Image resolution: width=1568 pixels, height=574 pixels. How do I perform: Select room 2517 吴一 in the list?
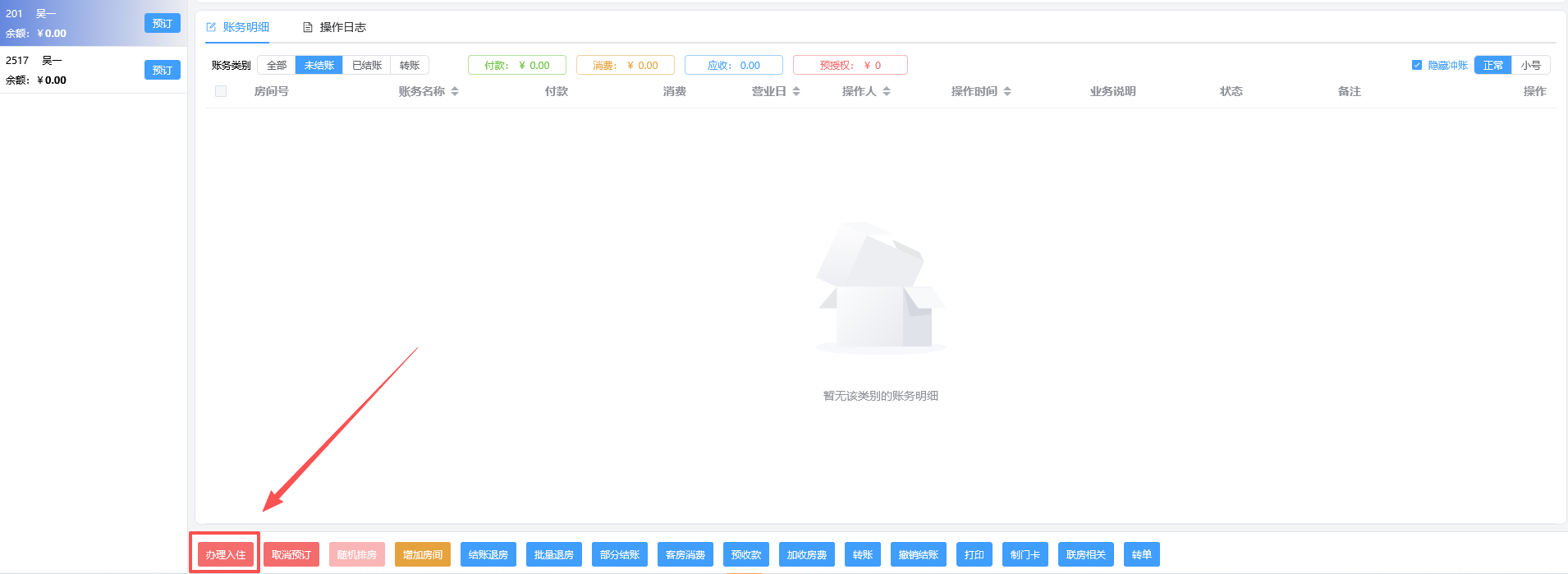[94, 70]
